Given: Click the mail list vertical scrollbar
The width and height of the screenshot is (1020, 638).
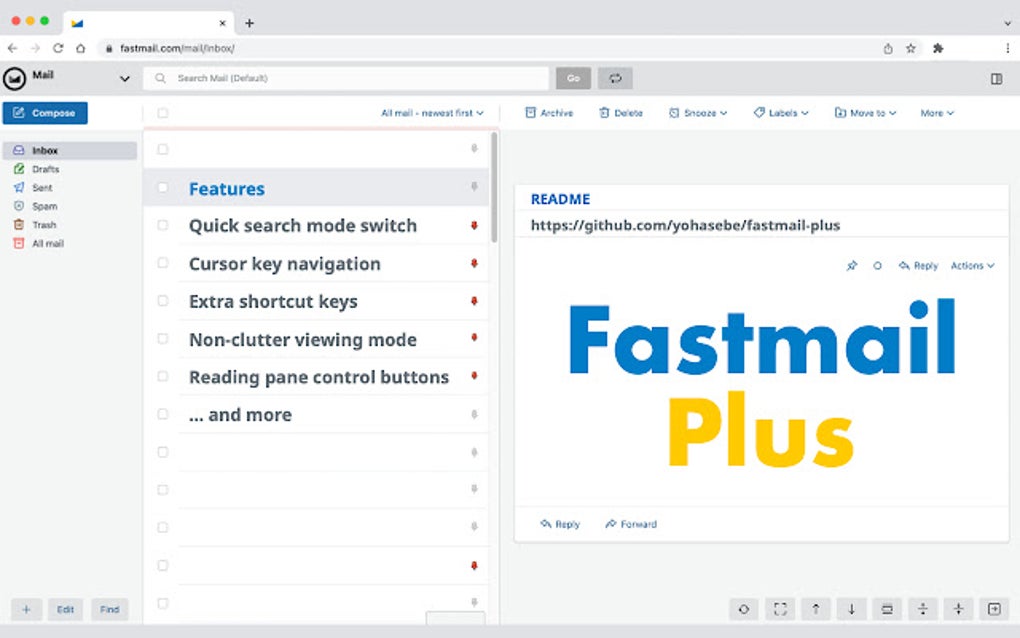Looking at the screenshot, I should coord(494,187).
